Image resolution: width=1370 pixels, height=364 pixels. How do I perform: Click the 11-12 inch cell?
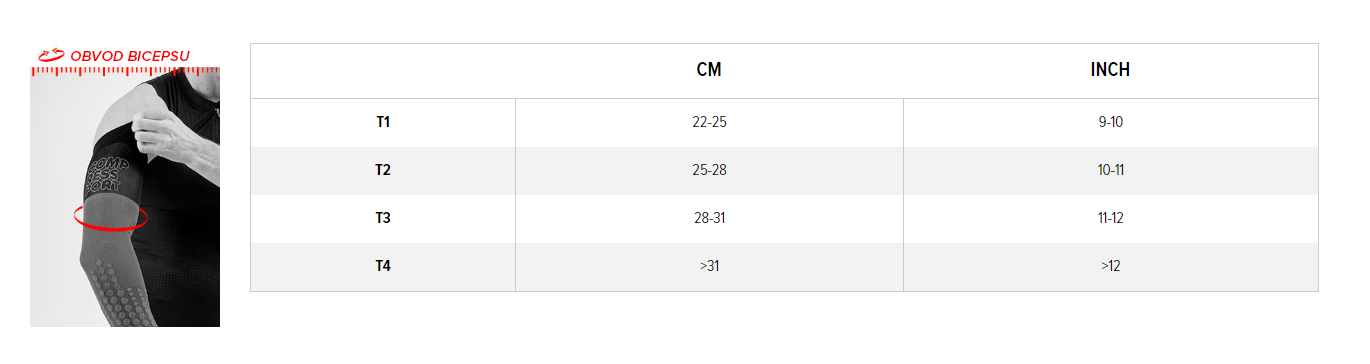(1110, 218)
